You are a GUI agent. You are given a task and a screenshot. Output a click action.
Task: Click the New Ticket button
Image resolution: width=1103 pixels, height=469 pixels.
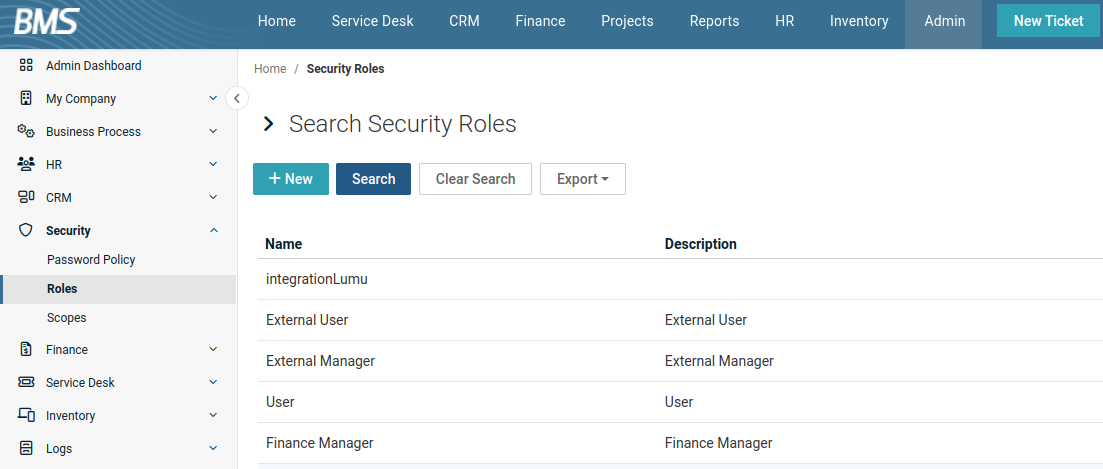click(1048, 21)
